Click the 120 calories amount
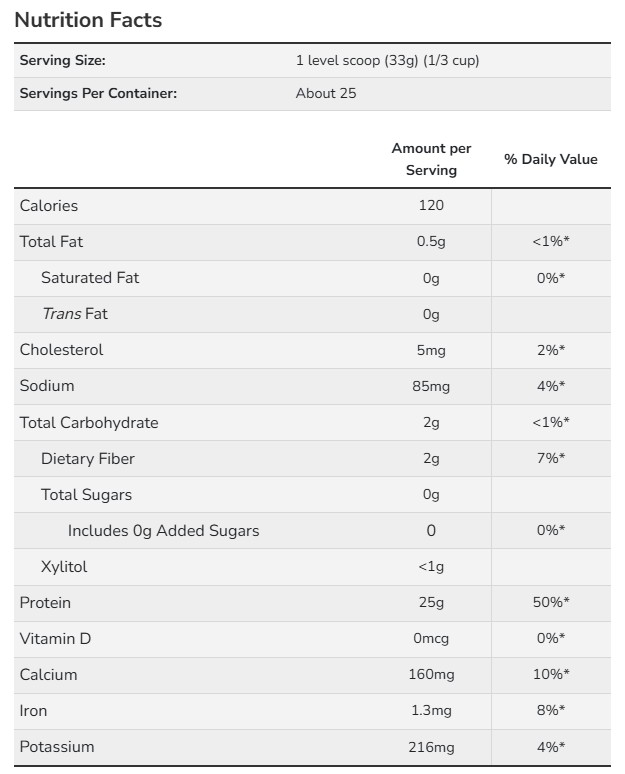 click(x=431, y=206)
